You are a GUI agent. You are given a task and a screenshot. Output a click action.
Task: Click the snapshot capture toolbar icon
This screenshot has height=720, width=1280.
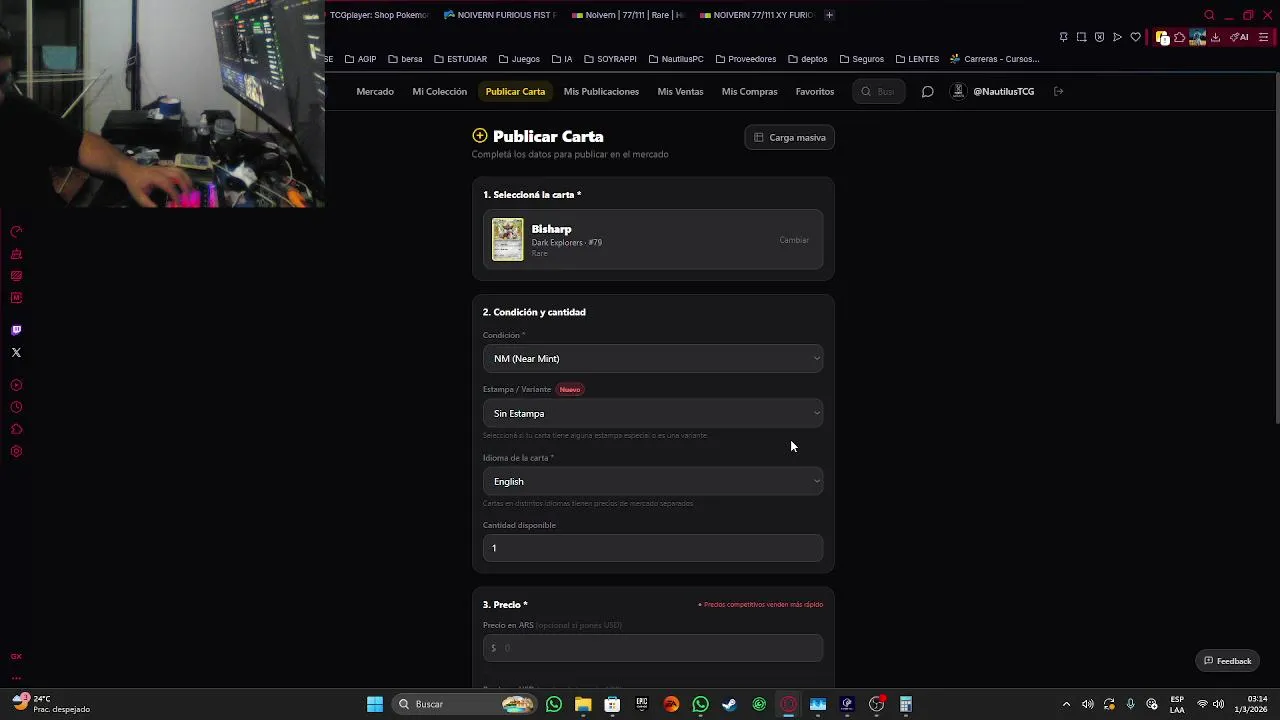tap(1081, 37)
